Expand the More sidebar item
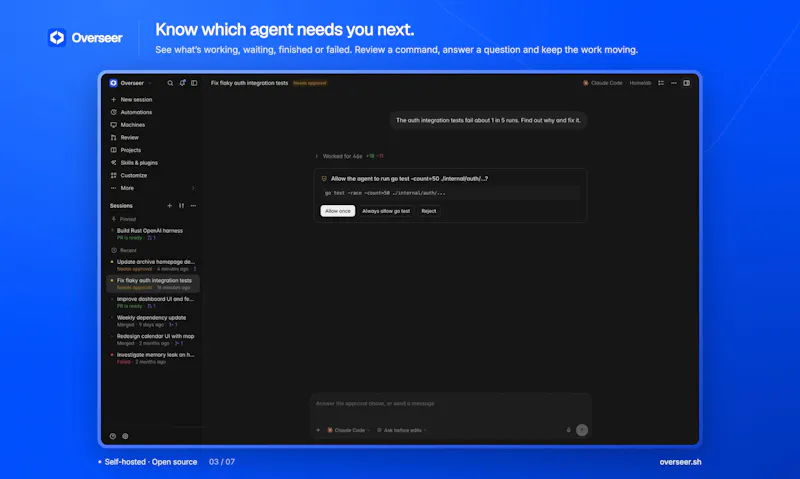This screenshot has height=479, width=800. click(153, 188)
